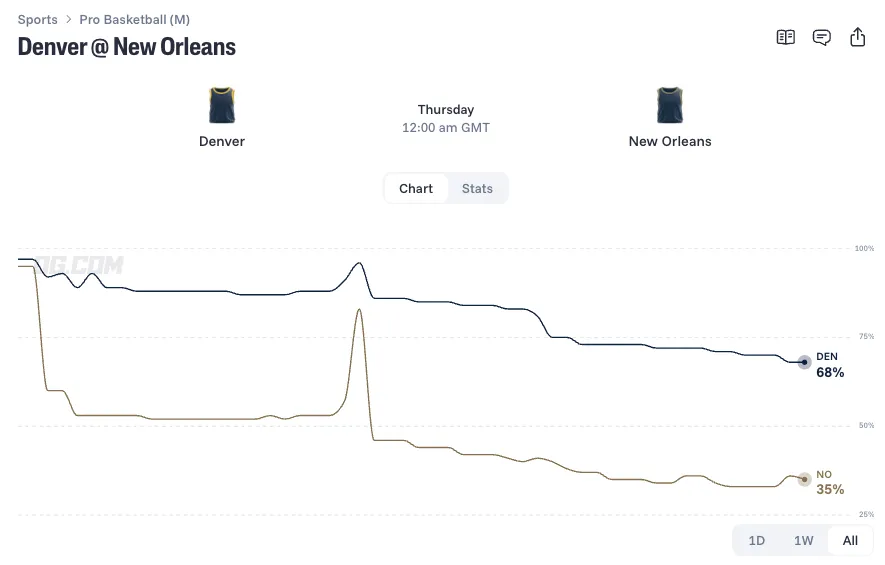Click the share icon
The width and height of the screenshot is (885, 565).
(x=857, y=37)
